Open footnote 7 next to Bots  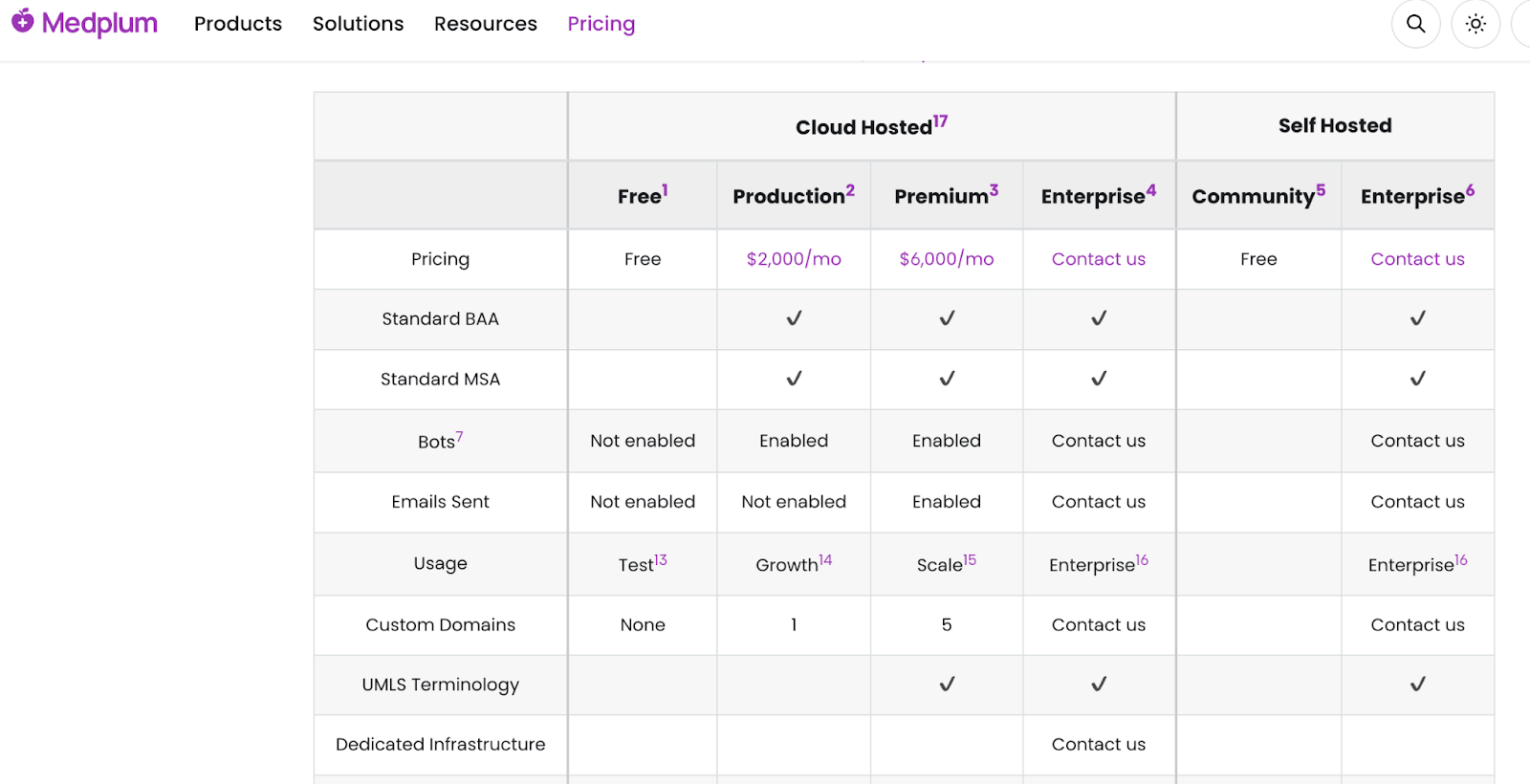pos(460,437)
